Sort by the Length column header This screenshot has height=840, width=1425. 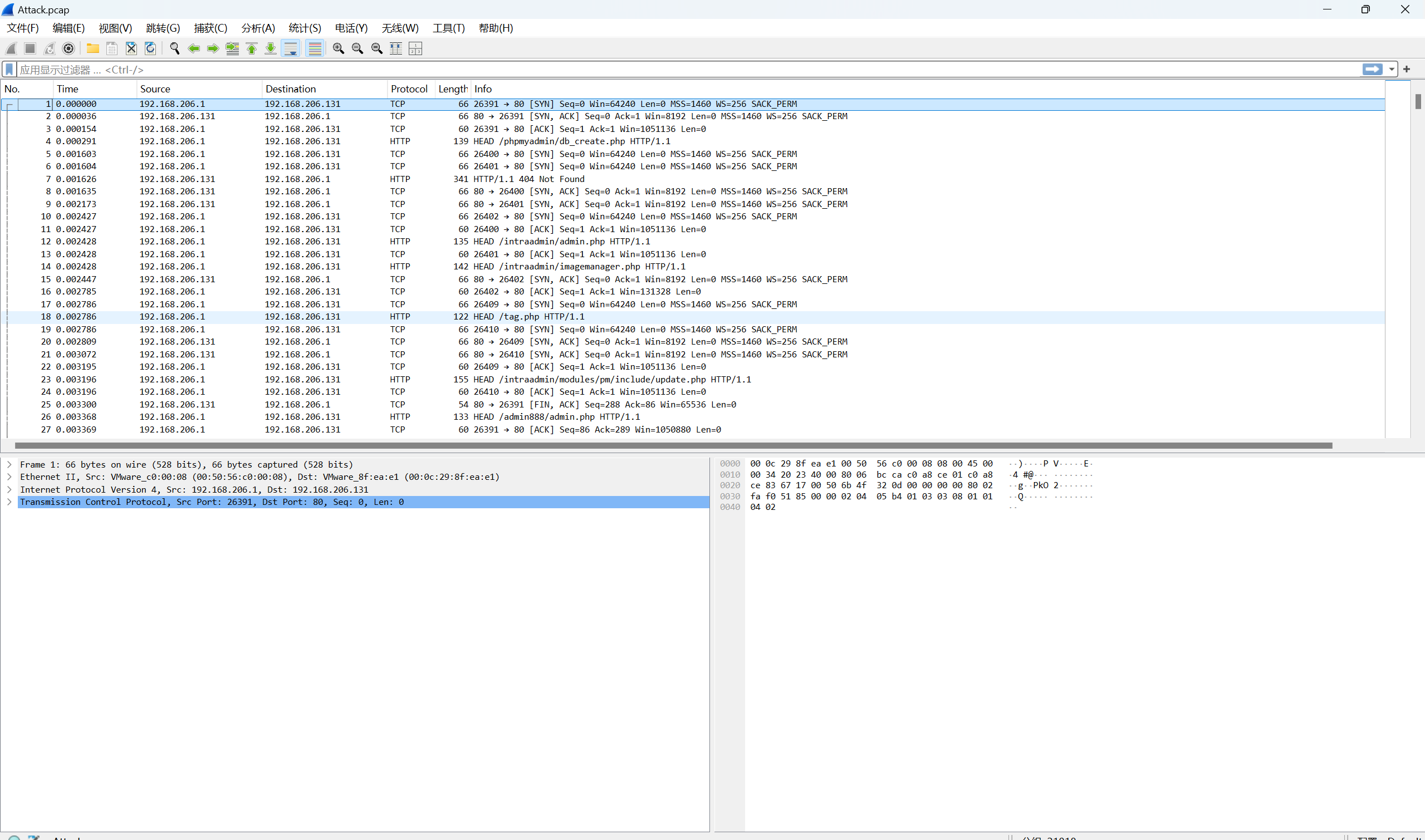453,89
